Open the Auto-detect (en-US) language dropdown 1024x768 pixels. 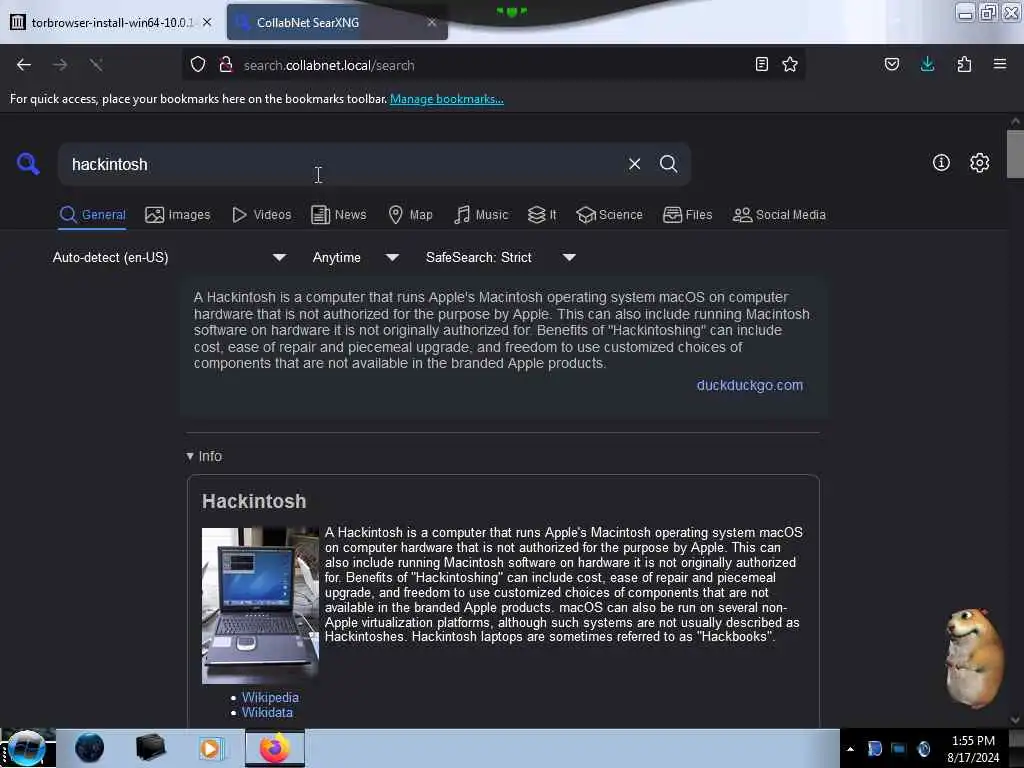point(169,257)
